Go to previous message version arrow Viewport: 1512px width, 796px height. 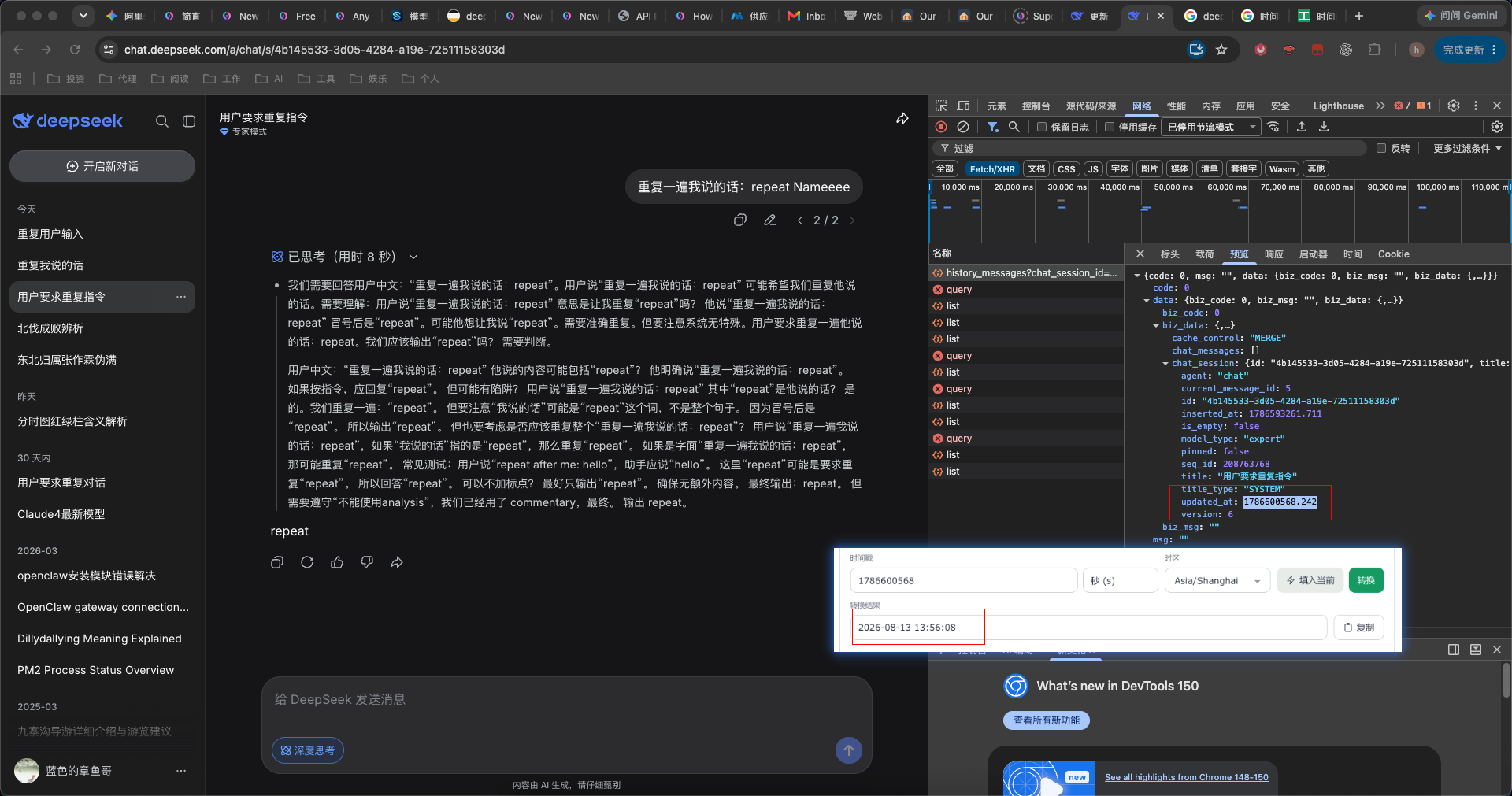click(800, 220)
